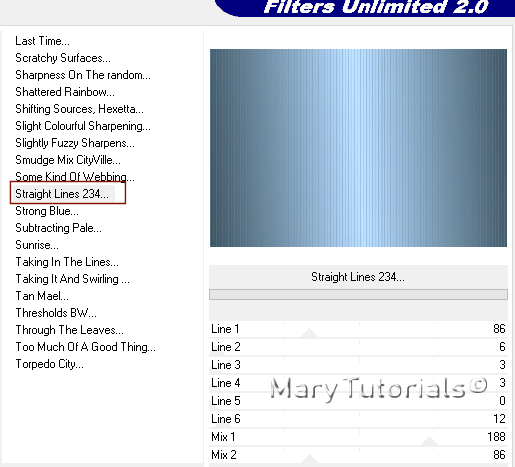Viewport: 515px width, 467px height.
Task: Adjust the Line 4 slider
Action: click(358, 383)
